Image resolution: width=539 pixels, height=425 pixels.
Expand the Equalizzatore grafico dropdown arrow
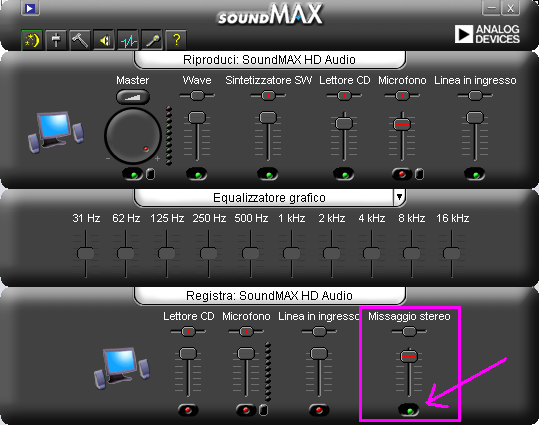pyautogui.click(x=399, y=197)
